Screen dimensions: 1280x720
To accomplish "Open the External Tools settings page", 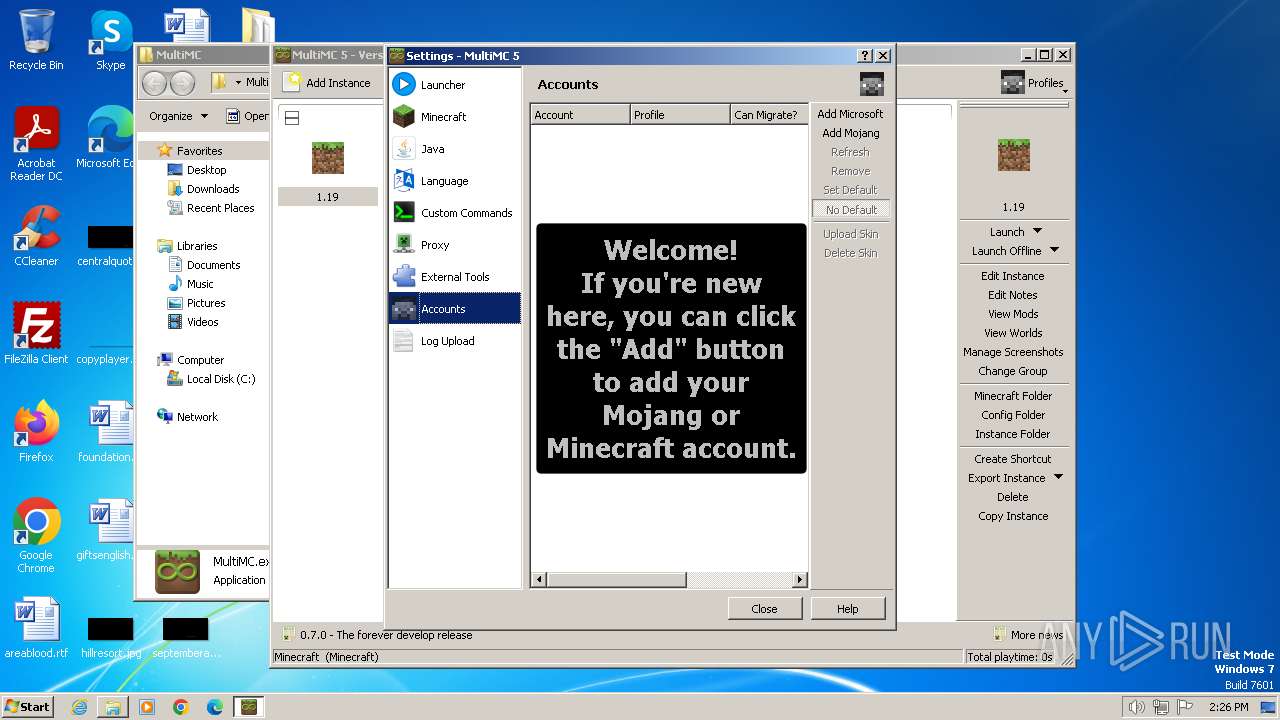I will click(x=455, y=277).
